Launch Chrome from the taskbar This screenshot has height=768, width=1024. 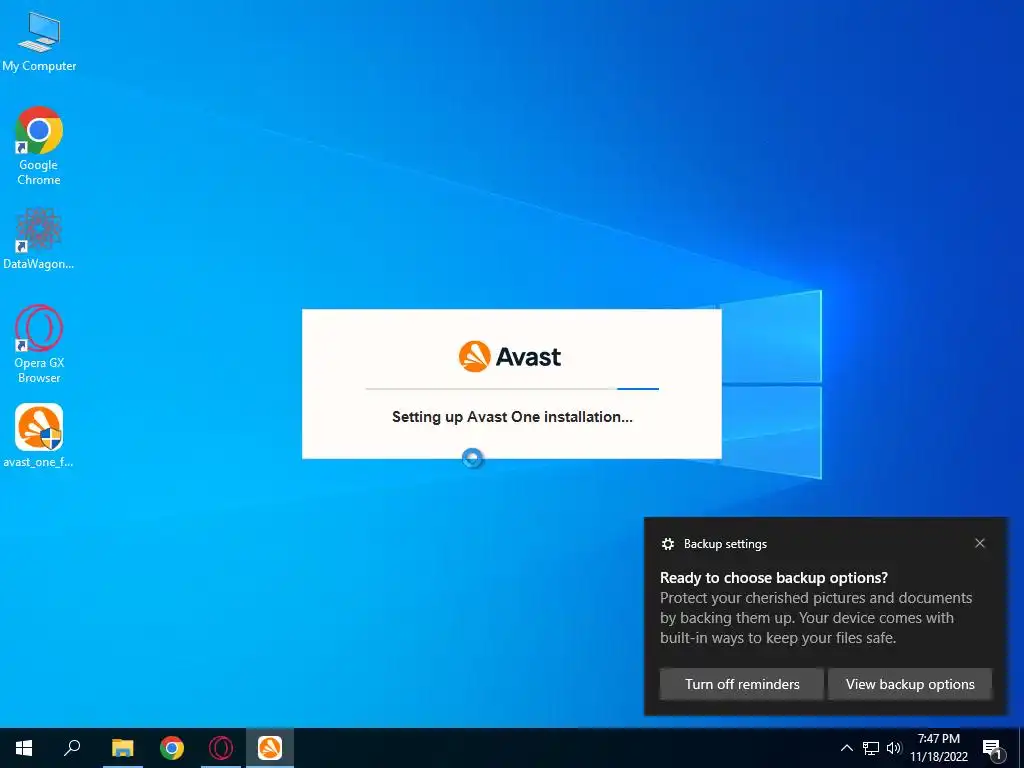[172, 748]
